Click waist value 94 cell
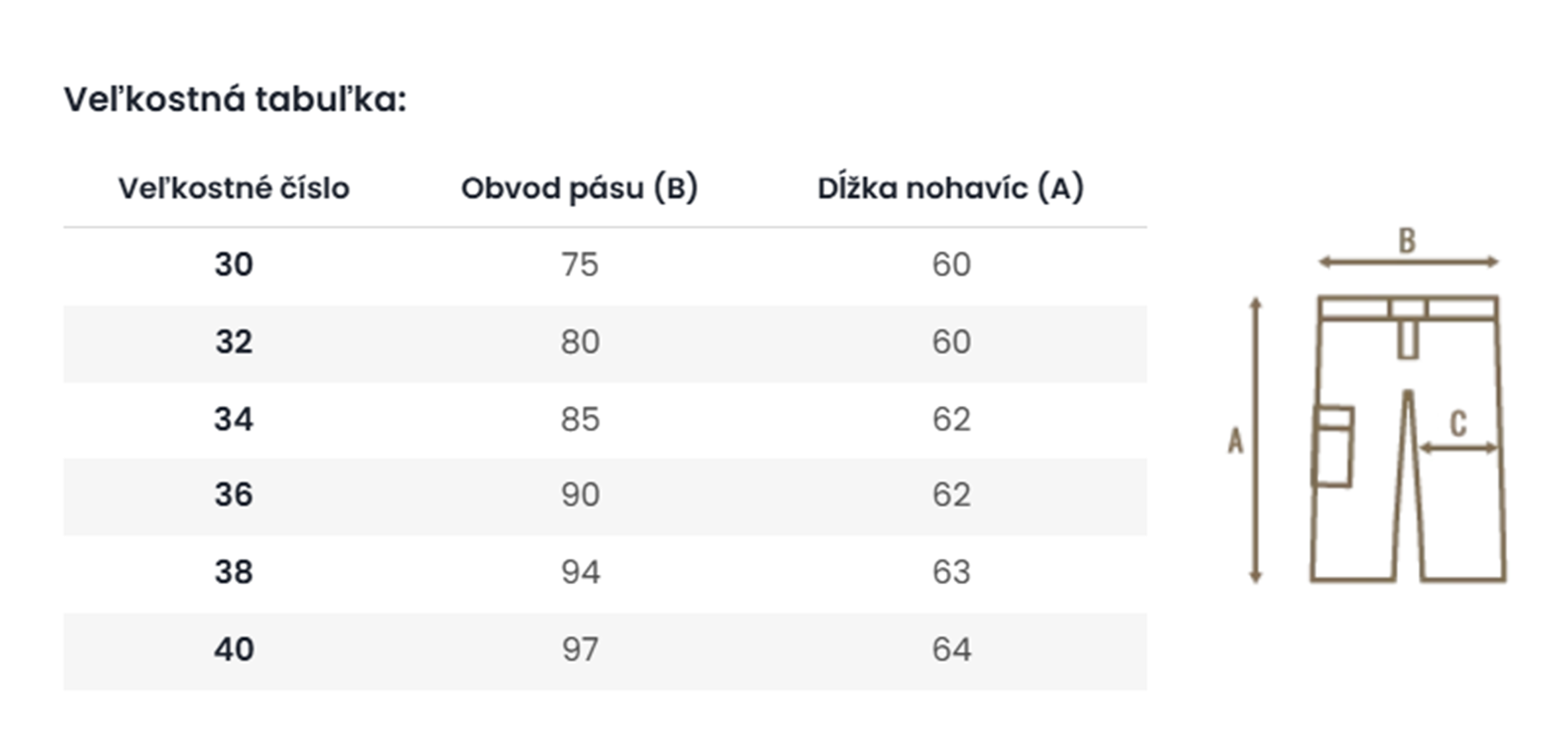 (x=581, y=572)
